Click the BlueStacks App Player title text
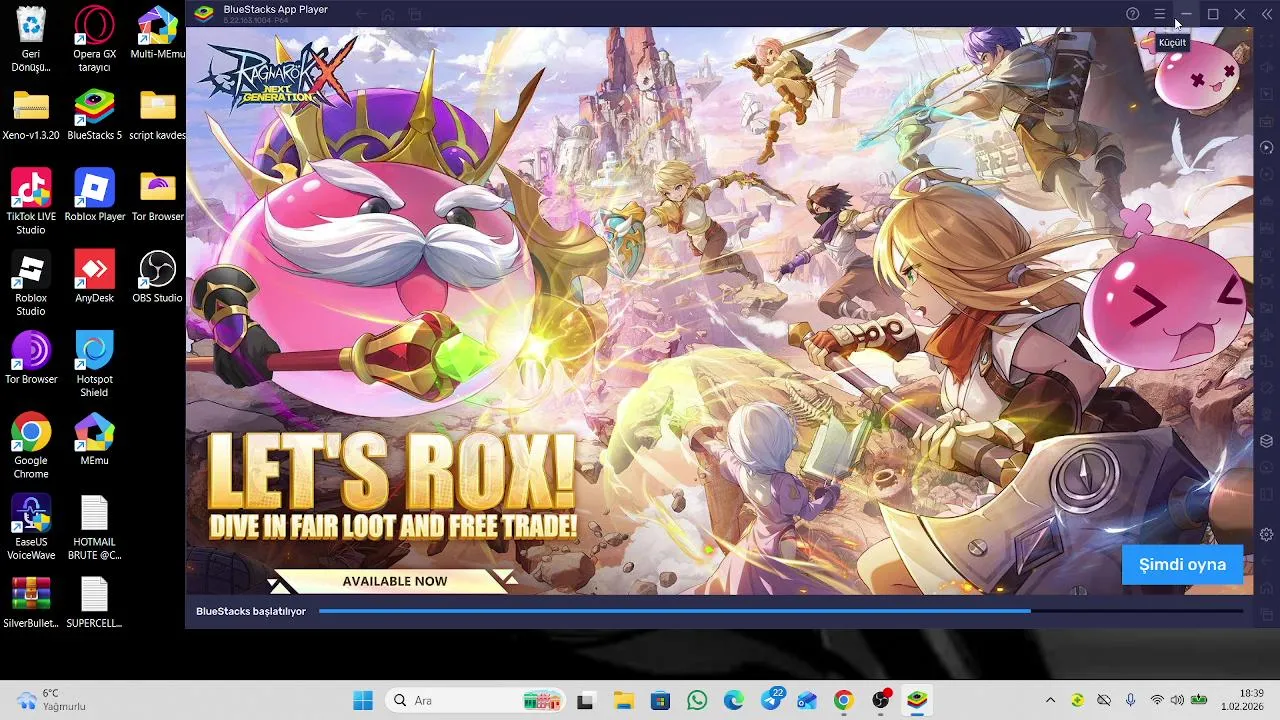The image size is (1280, 720). pos(275,10)
